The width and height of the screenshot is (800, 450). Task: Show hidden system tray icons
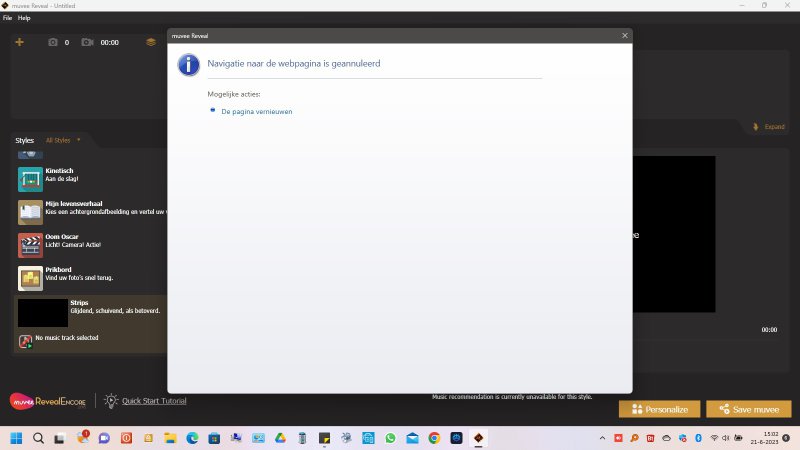pyautogui.click(x=604, y=438)
